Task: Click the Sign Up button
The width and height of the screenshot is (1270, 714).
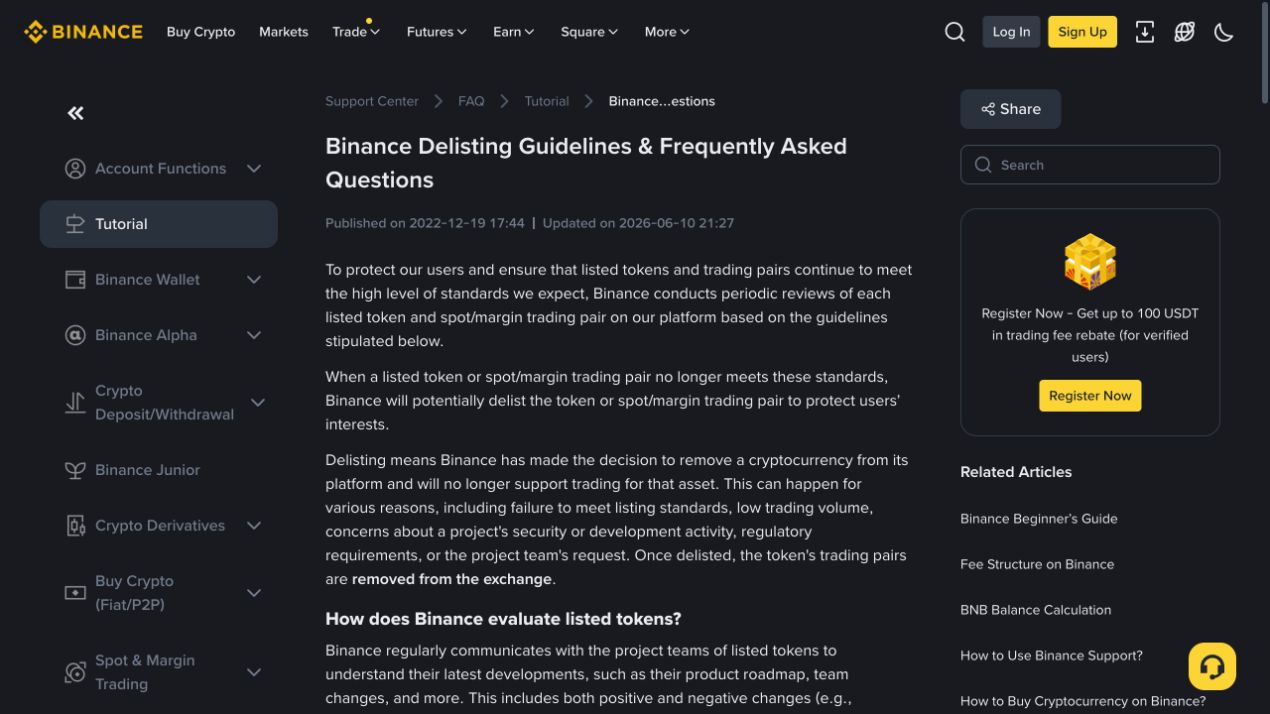Action: 1082,32
